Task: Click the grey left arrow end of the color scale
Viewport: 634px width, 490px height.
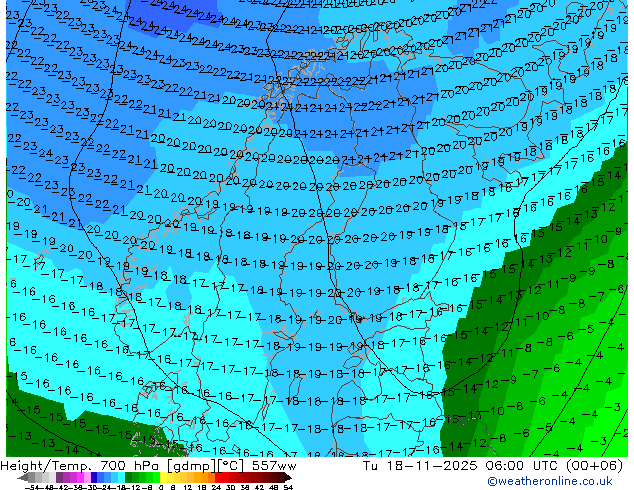Action: (x=23, y=478)
